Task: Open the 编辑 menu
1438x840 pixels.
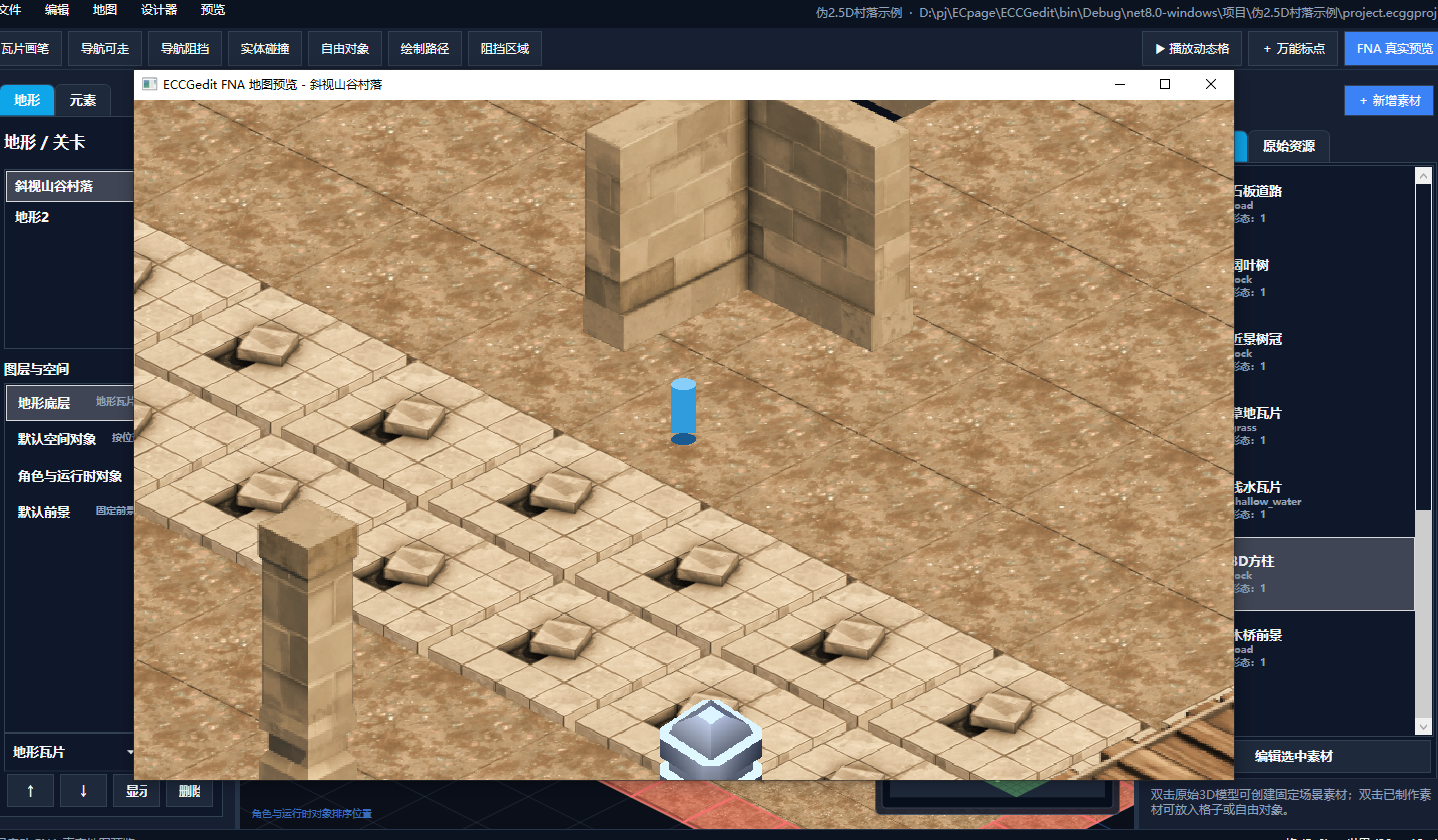Action: point(57,10)
